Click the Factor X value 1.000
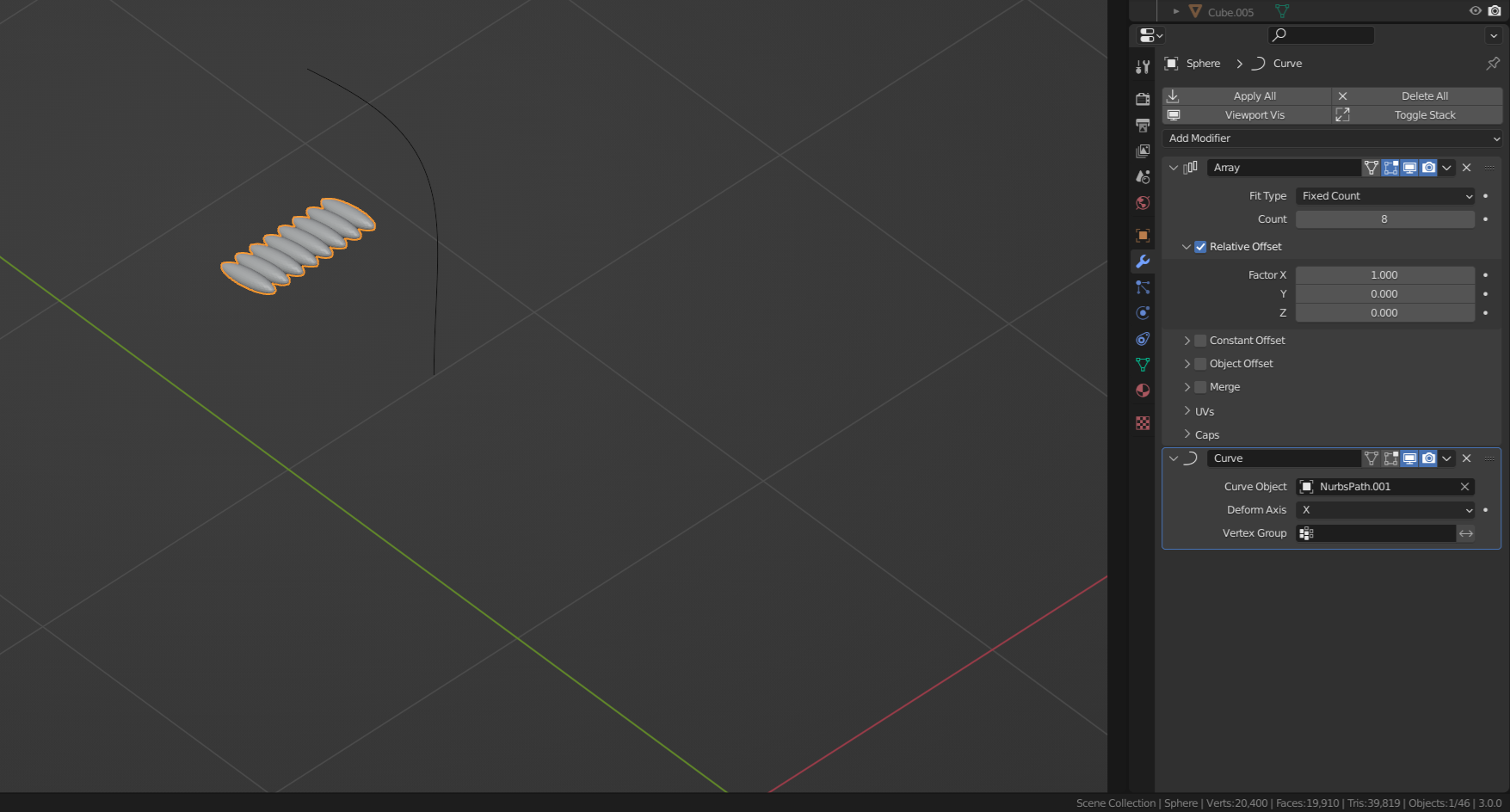 coord(1385,275)
